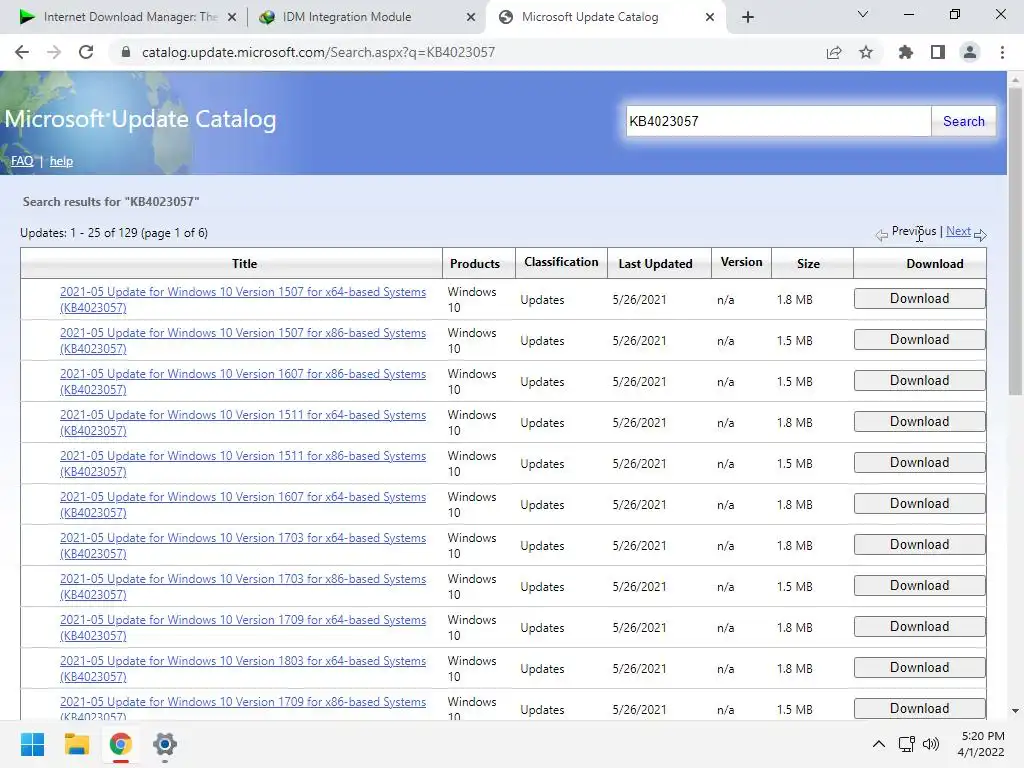Open Version 1507 x64 update link

coord(242,300)
